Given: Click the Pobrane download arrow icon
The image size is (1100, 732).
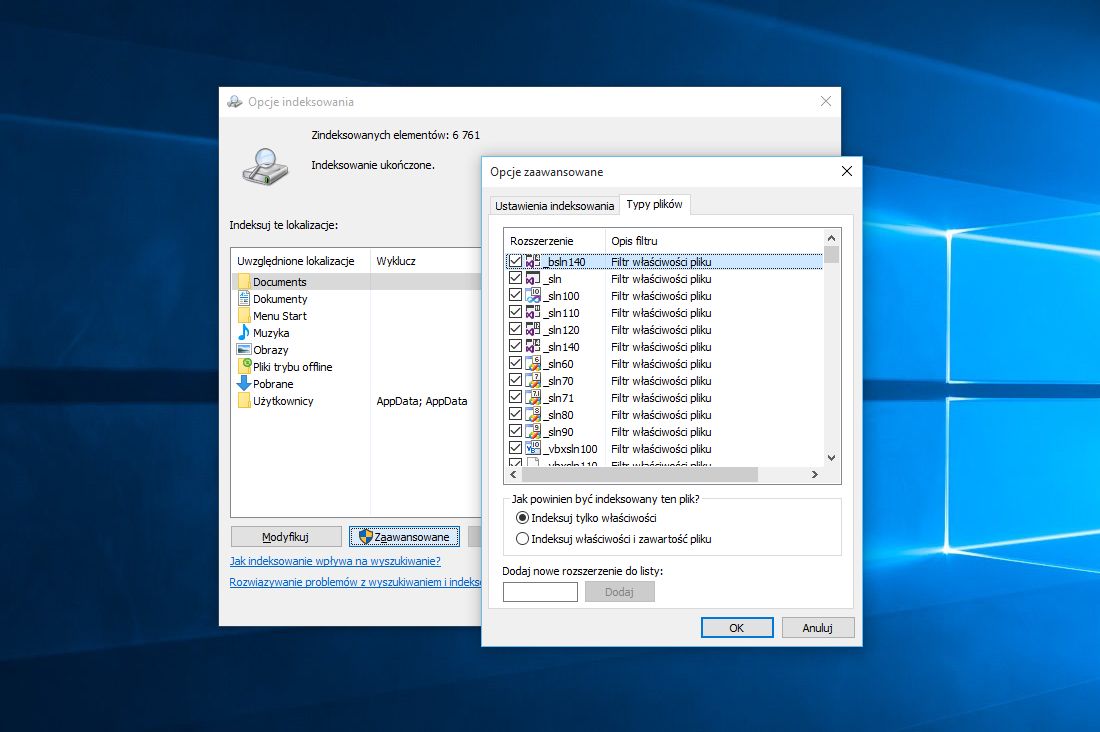Looking at the screenshot, I should coord(244,383).
